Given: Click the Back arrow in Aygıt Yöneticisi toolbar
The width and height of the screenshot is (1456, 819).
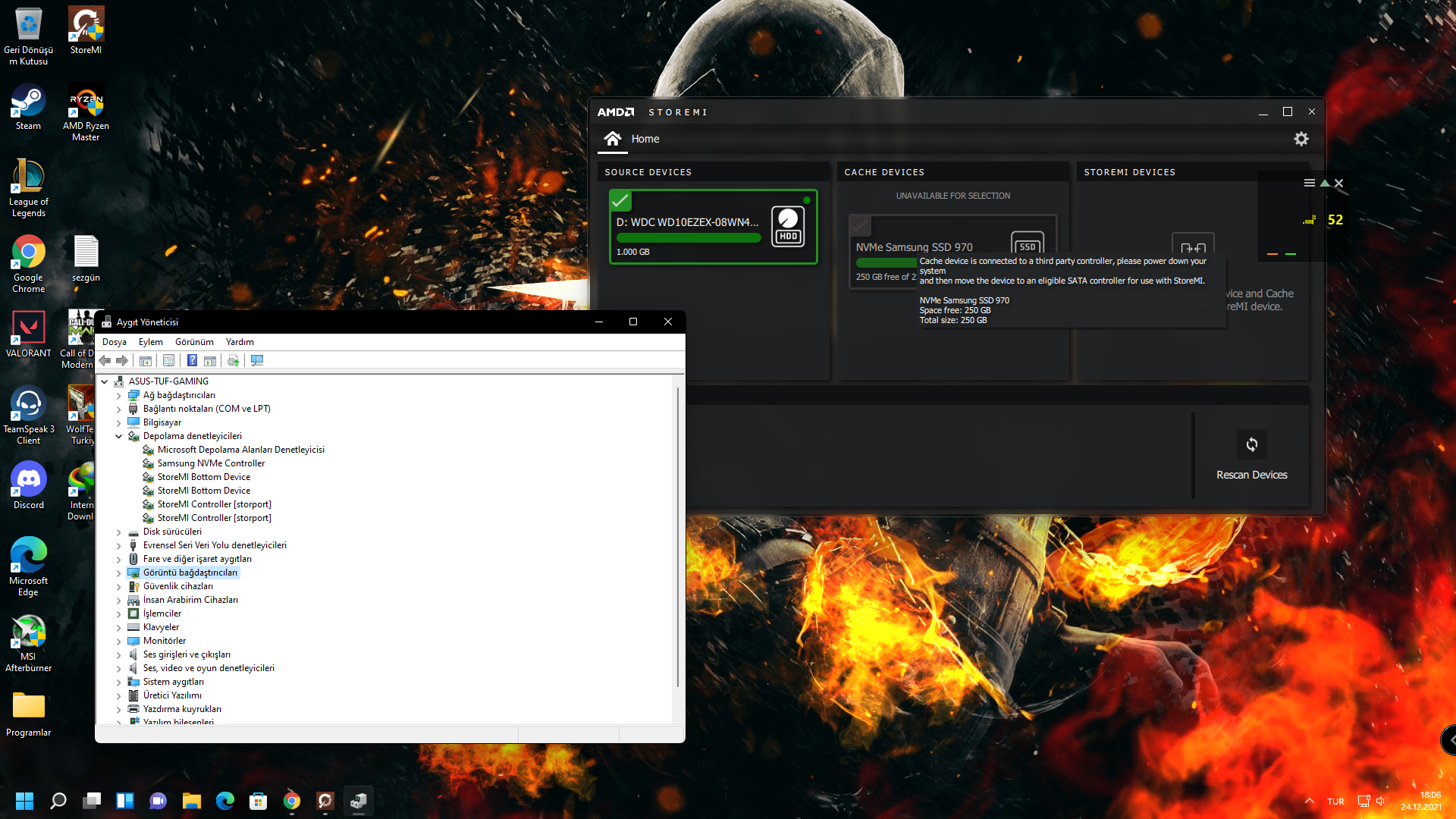Looking at the screenshot, I should coord(105,361).
